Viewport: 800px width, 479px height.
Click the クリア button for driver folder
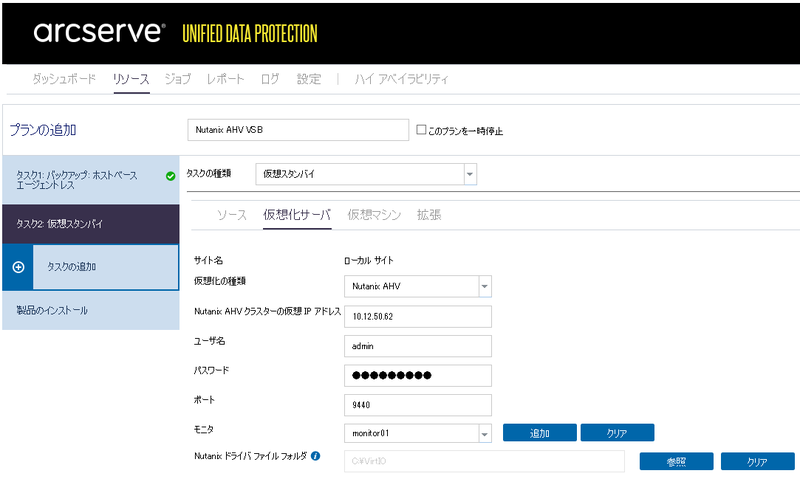pyautogui.click(x=758, y=462)
